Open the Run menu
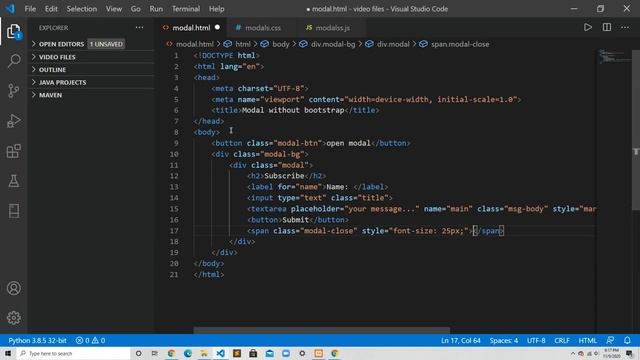This screenshot has height=360, width=640. 156,9
